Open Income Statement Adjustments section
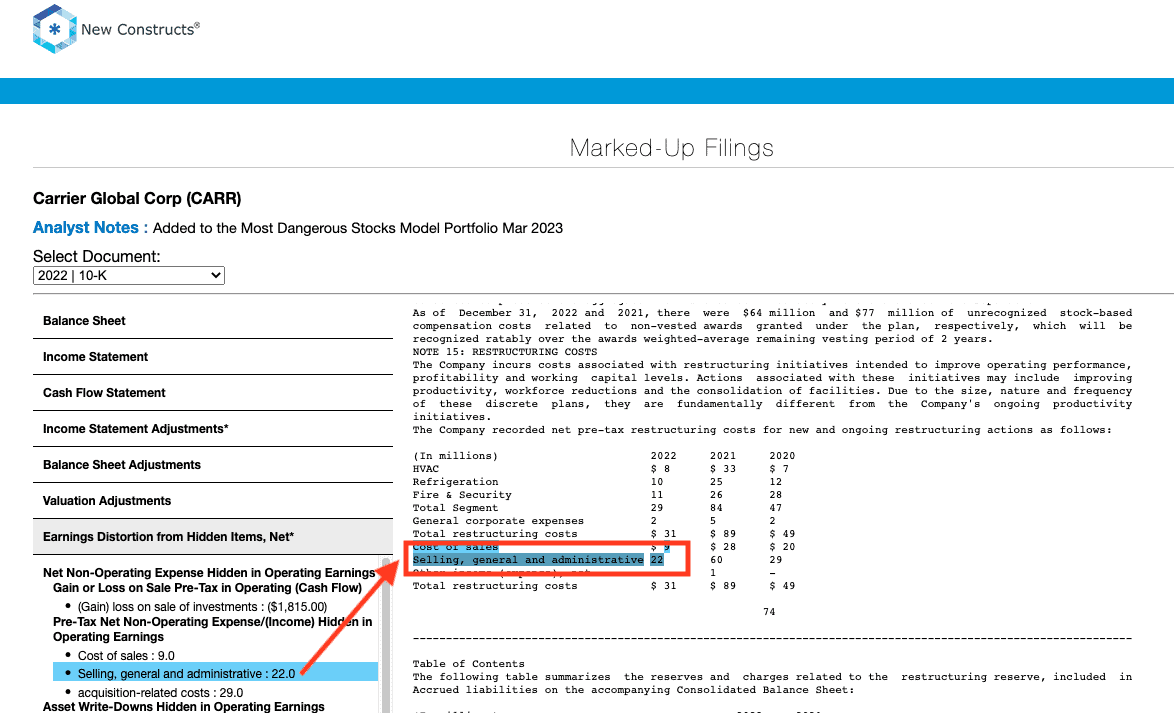 (x=213, y=428)
